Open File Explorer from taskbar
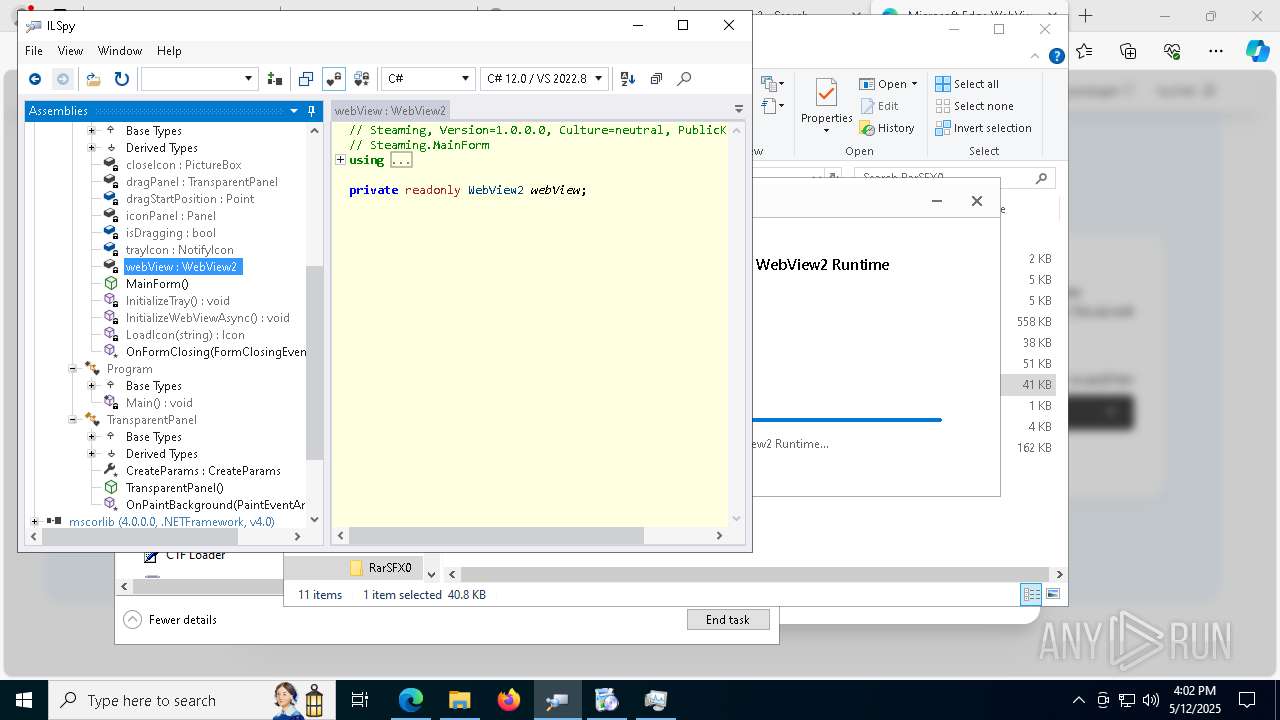1280x720 pixels. [459, 700]
